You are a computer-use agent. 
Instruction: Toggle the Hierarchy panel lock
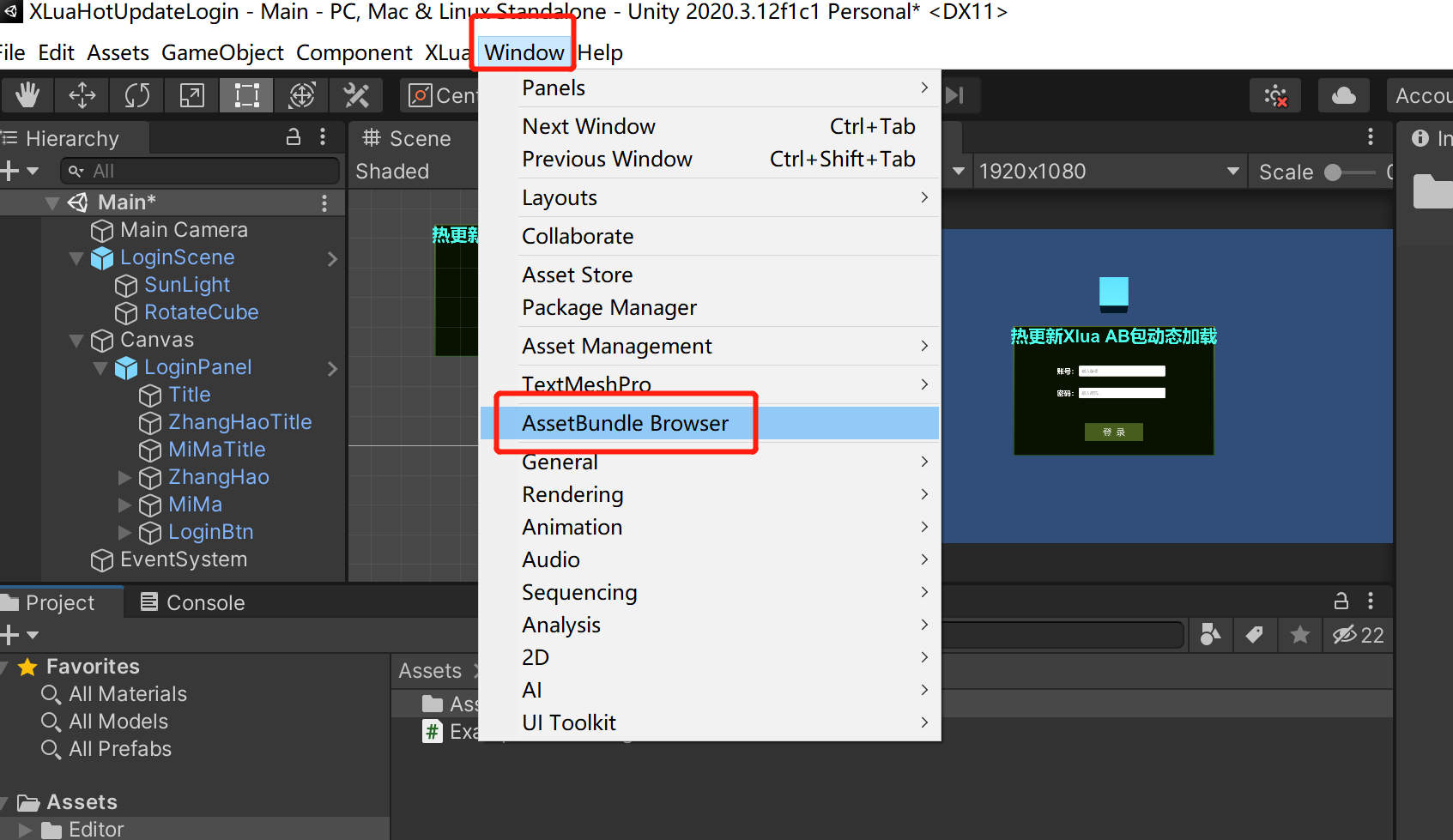294,137
